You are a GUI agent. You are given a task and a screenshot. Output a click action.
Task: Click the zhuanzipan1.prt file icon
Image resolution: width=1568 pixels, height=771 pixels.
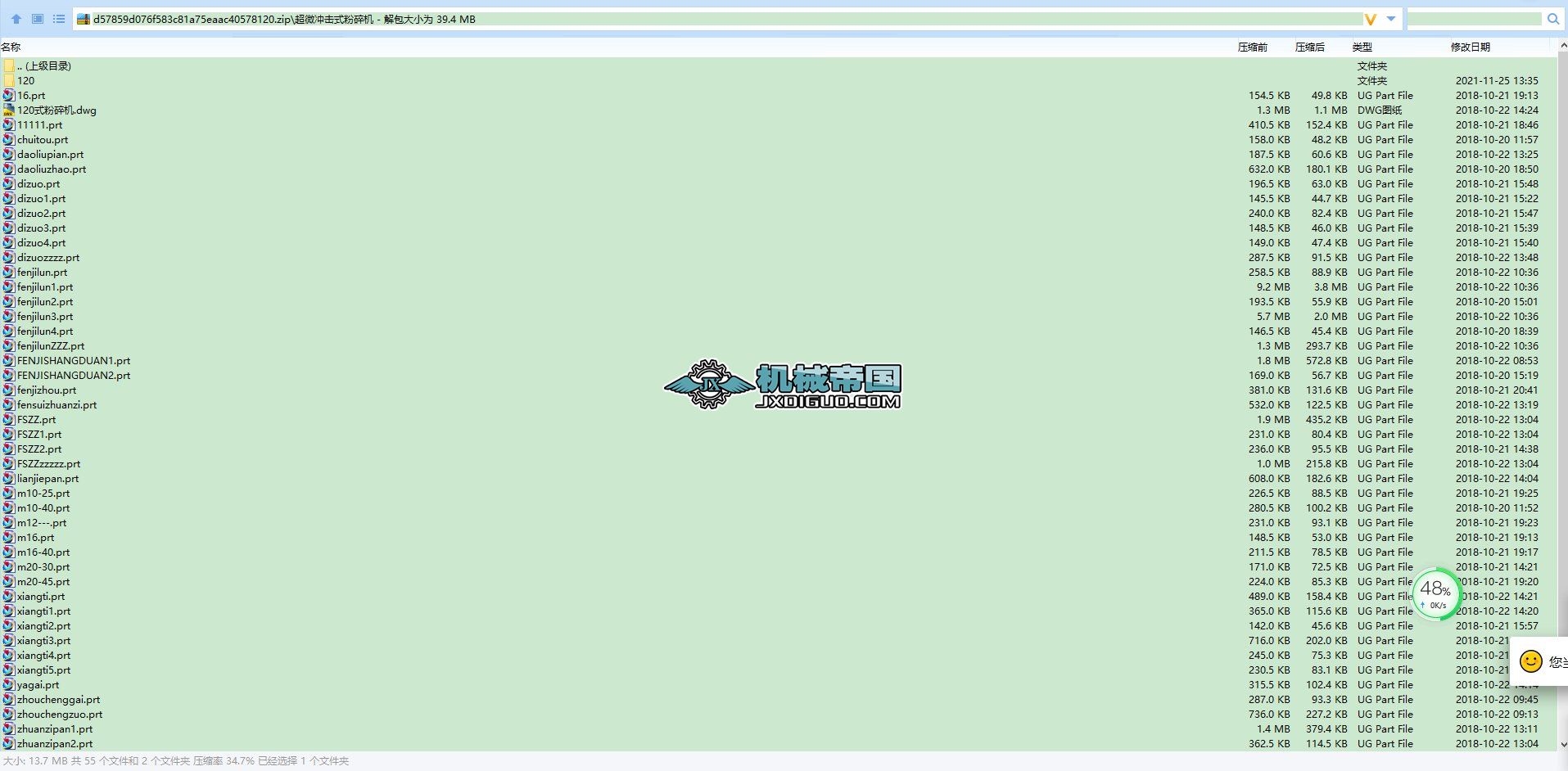pyautogui.click(x=9, y=729)
